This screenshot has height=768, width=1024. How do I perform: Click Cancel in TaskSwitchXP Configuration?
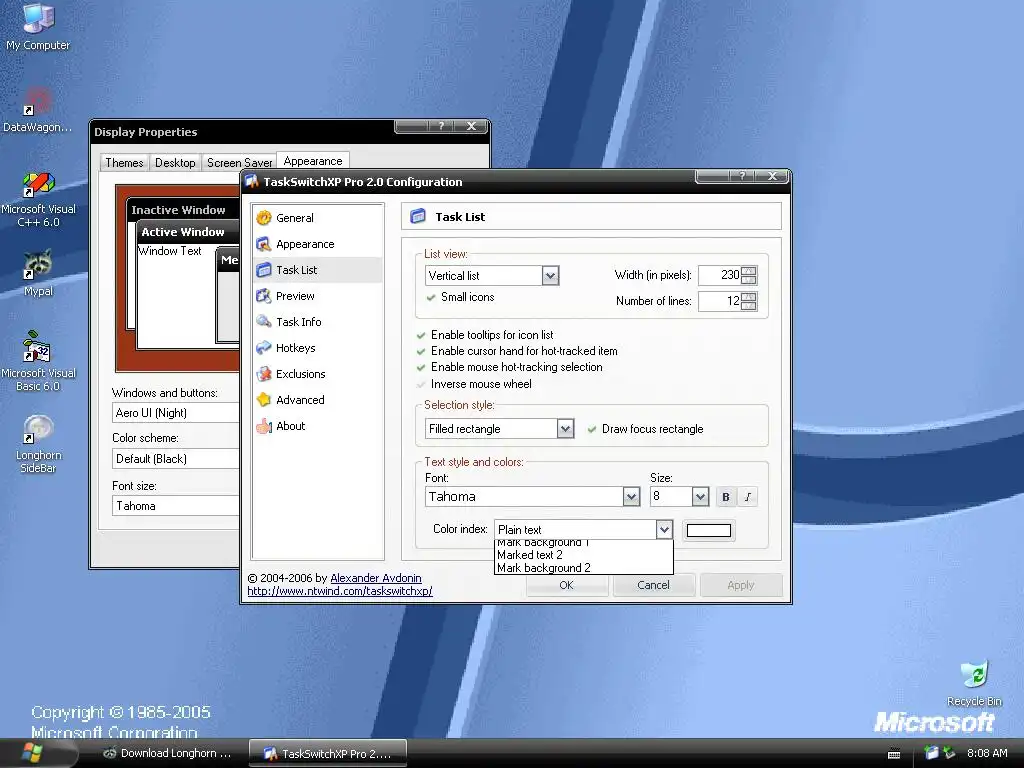coord(653,585)
